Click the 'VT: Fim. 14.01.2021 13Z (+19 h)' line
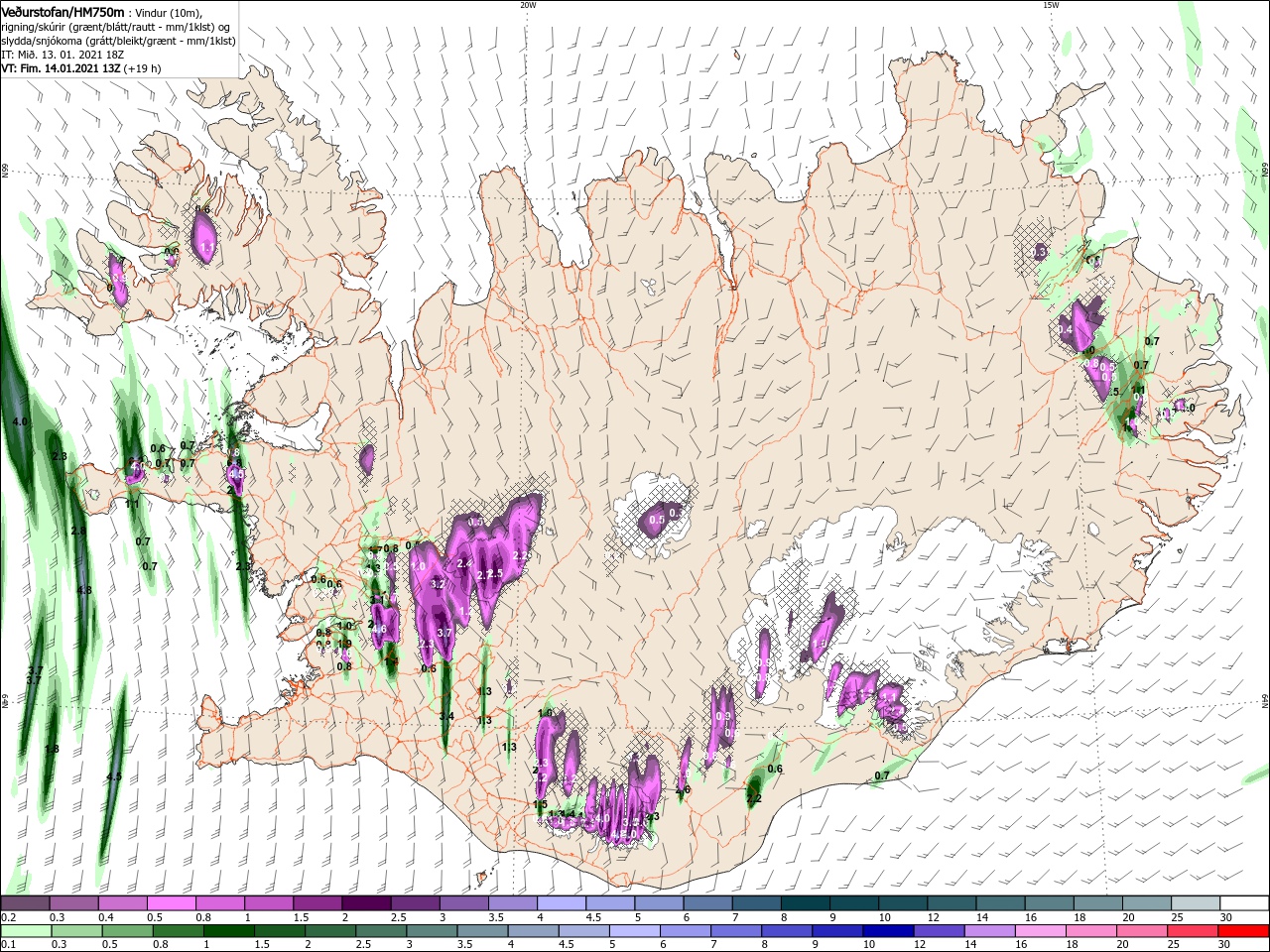Viewport: 1270px width, 952px height. click(x=80, y=68)
